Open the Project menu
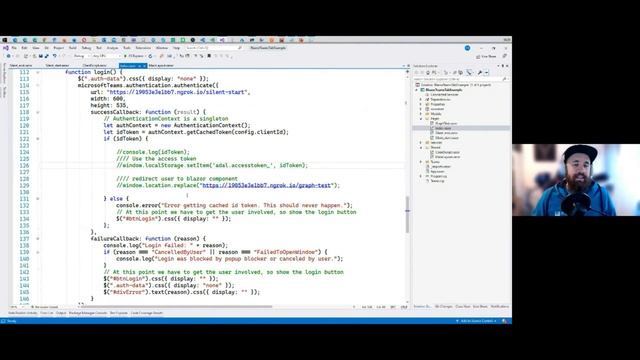640x360 pixels. point(58,48)
